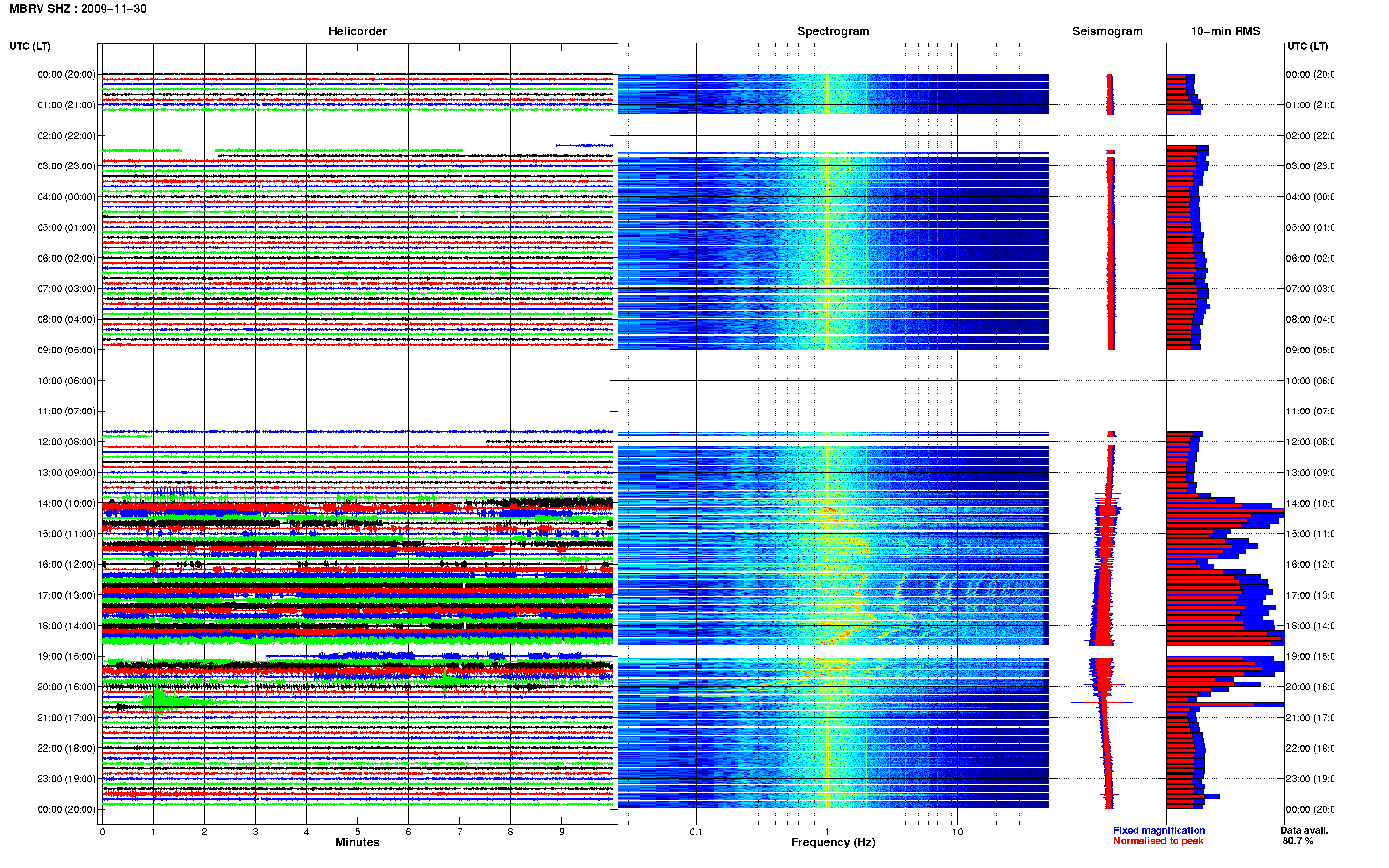The height and width of the screenshot is (868, 1389).
Task: Click the "22:00 (18:00)" helicorder time label
Action: coord(66,748)
